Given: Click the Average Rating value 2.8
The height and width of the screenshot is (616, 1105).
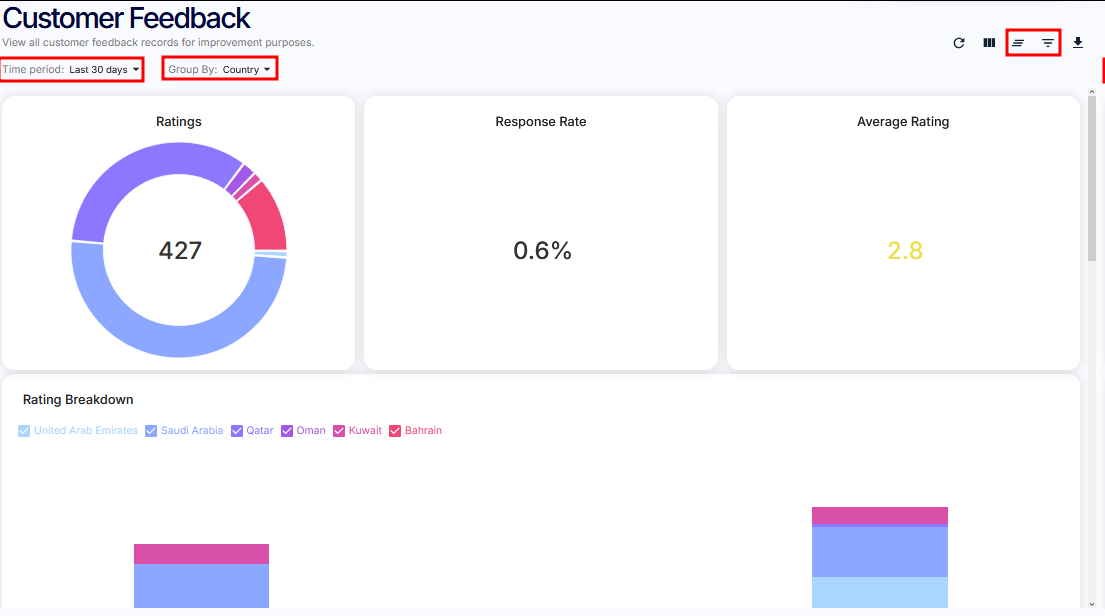Looking at the screenshot, I should 904,250.
